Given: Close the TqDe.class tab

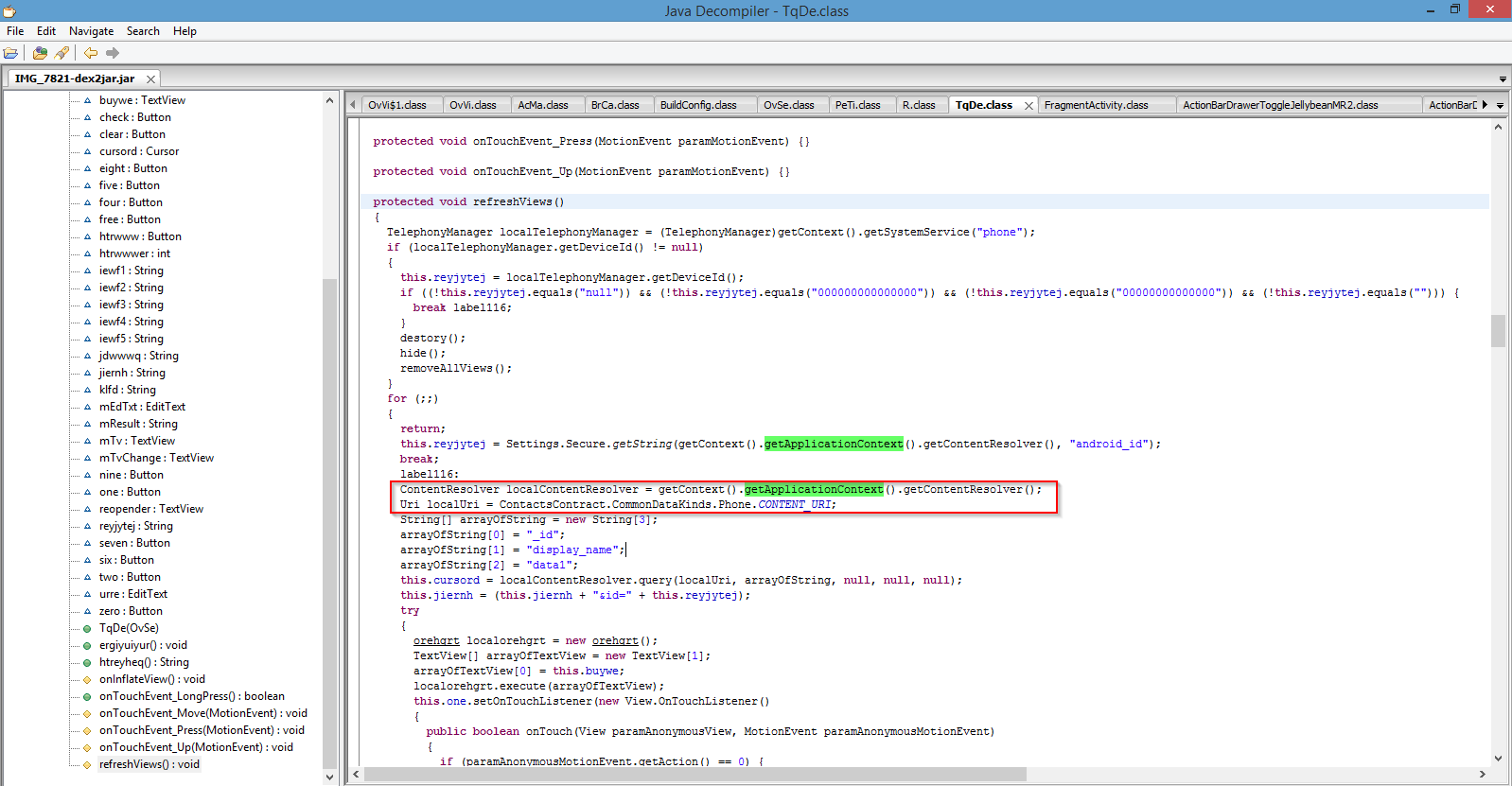Looking at the screenshot, I should pyautogui.click(x=1029, y=105).
